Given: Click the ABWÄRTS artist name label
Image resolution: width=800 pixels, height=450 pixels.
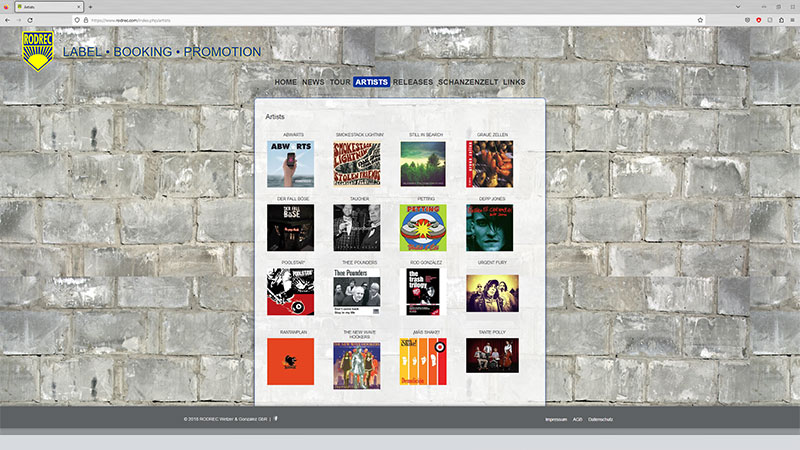Looking at the screenshot, I should [293, 135].
